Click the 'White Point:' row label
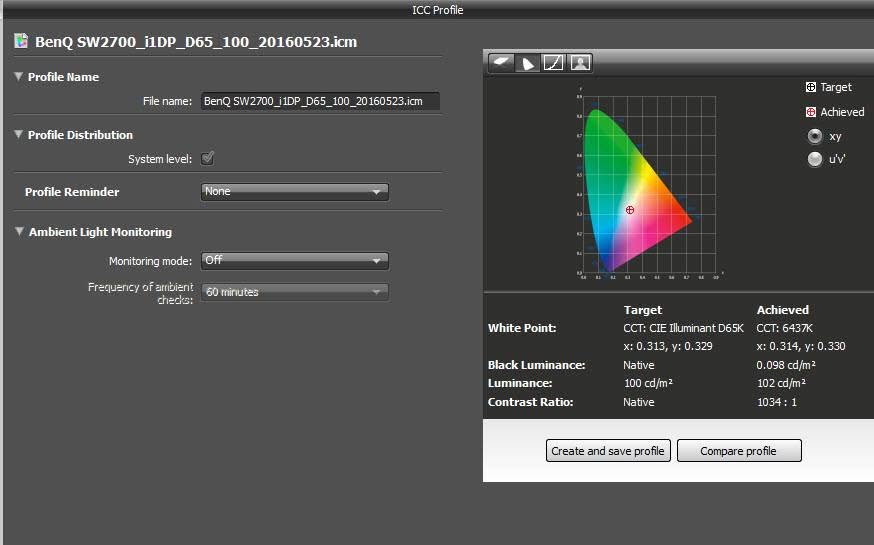Viewport: 874px width, 545px height. (x=522, y=328)
